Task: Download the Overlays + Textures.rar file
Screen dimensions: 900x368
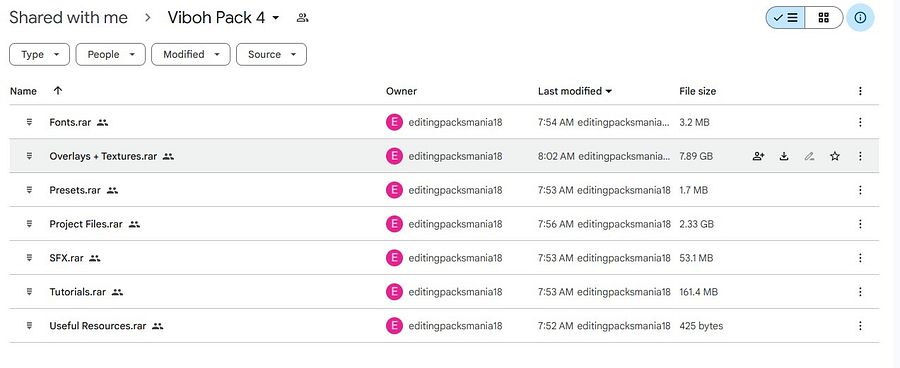Action: (x=784, y=156)
